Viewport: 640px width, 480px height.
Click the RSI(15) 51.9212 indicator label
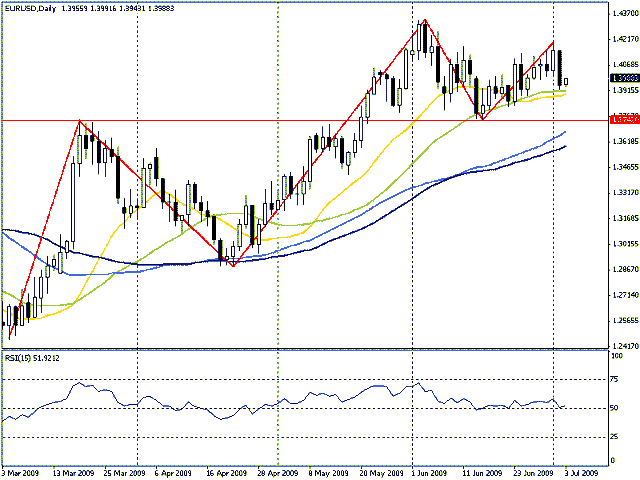click(32, 358)
